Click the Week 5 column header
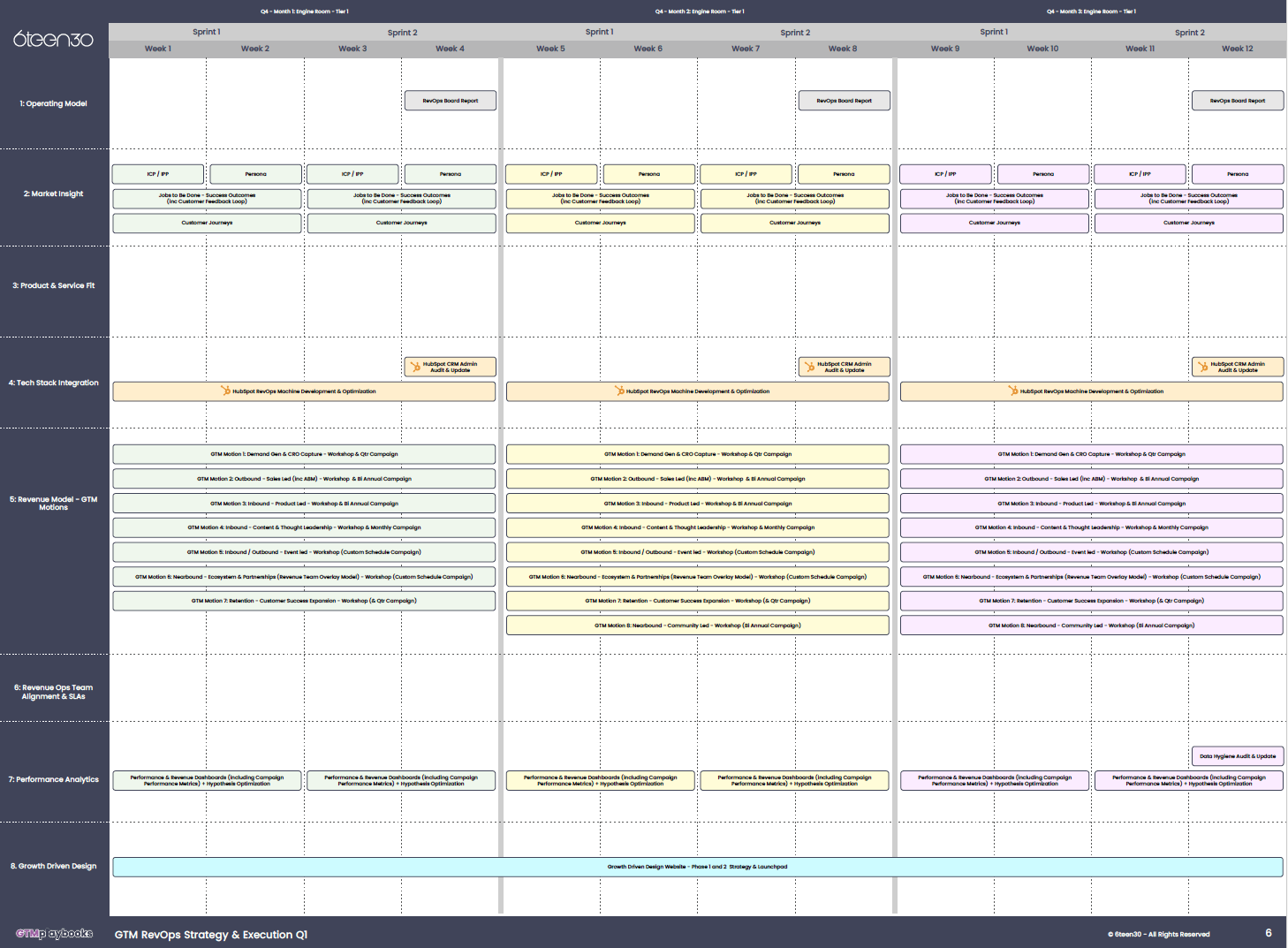 550,49
